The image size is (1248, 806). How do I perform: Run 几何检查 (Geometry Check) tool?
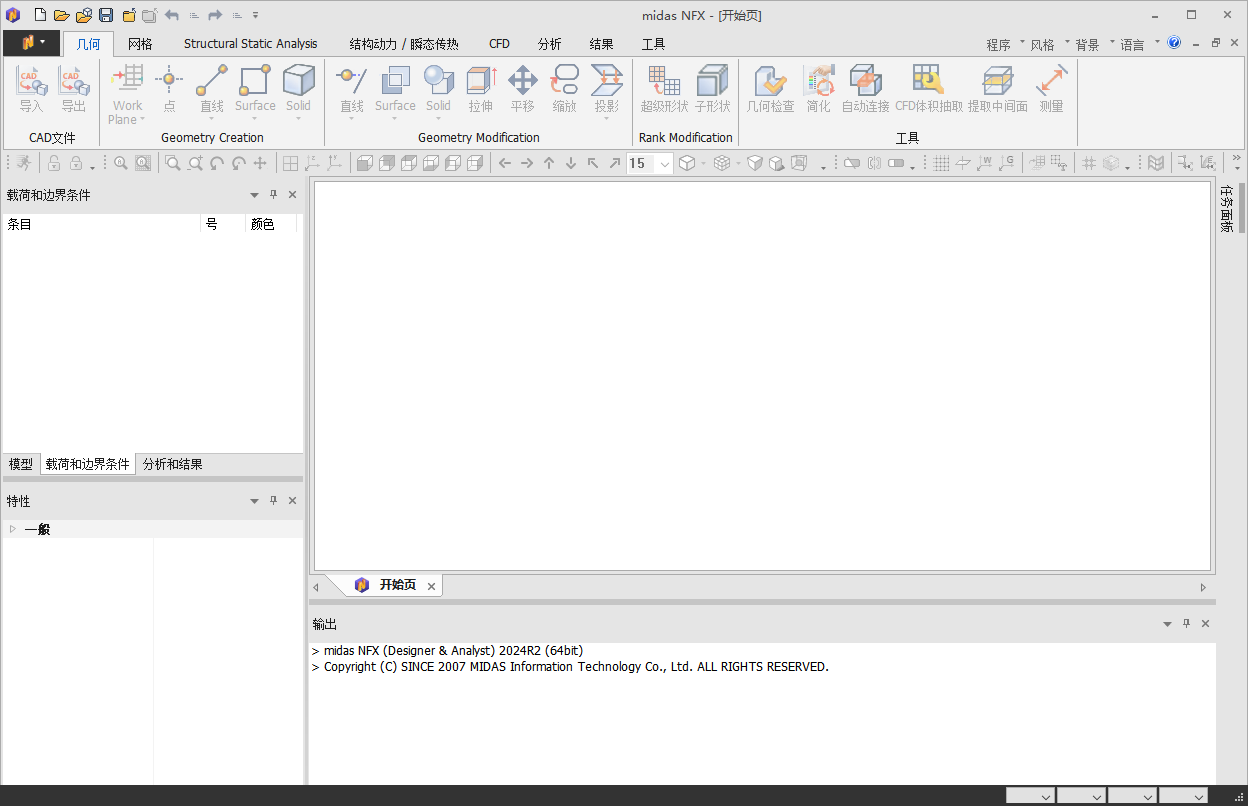point(770,89)
